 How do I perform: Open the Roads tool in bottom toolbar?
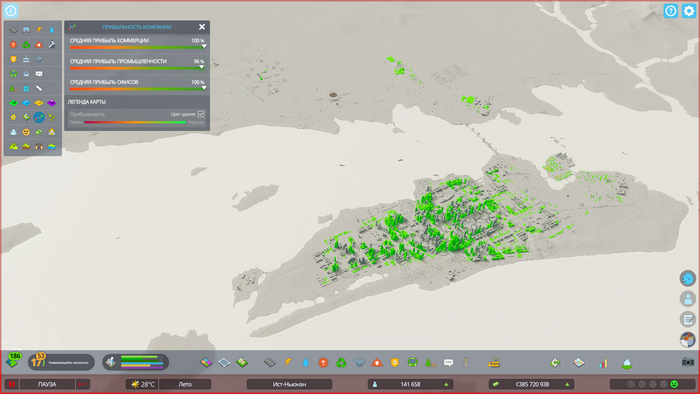pos(270,362)
